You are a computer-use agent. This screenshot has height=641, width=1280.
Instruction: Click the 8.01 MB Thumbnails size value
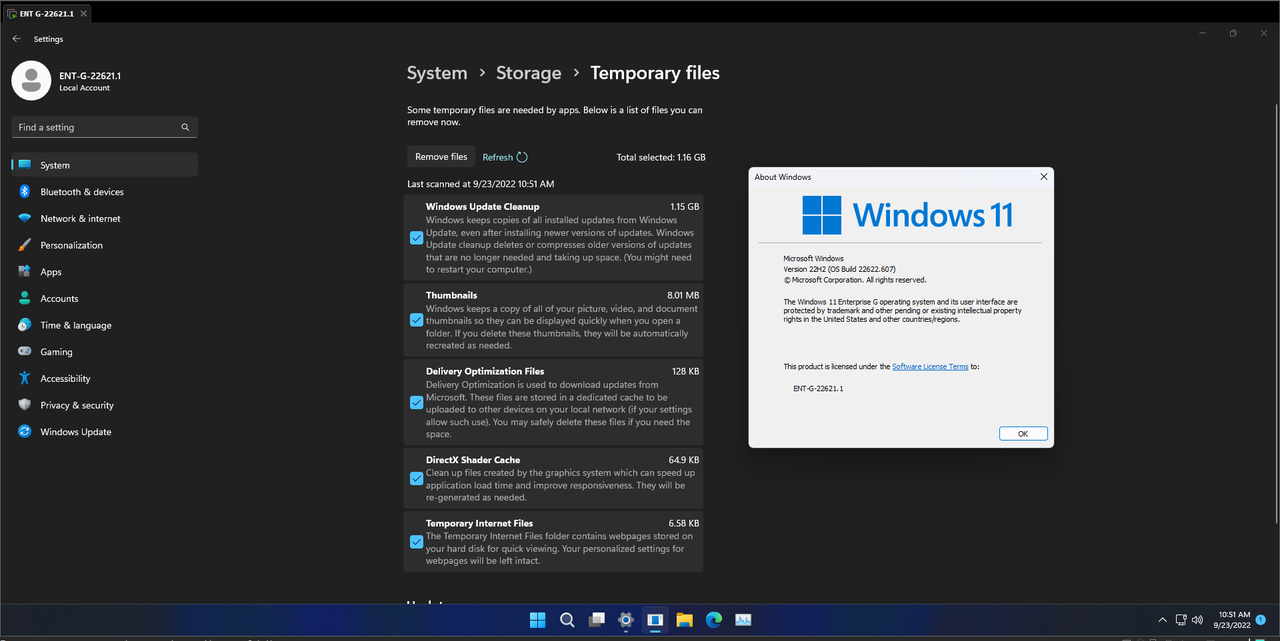coord(683,296)
